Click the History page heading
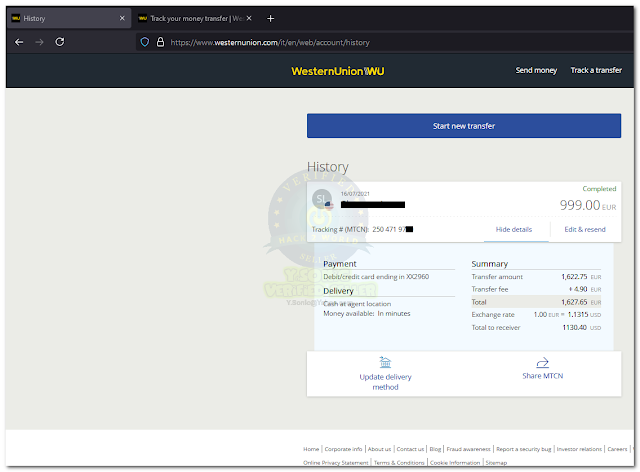This screenshot has height=472, width=640. click(328, 167)
